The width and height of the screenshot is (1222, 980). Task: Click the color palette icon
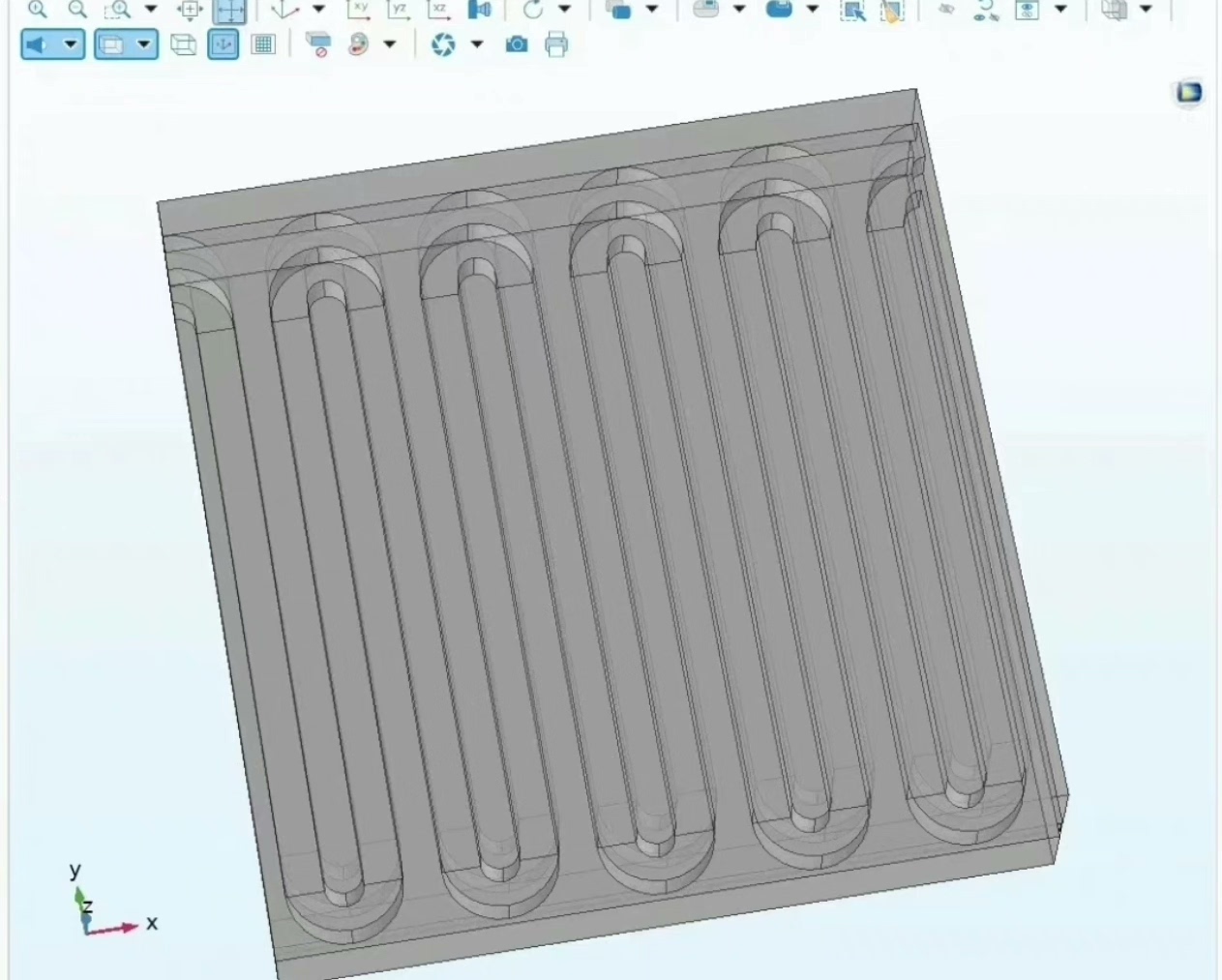tap(358, 45)
